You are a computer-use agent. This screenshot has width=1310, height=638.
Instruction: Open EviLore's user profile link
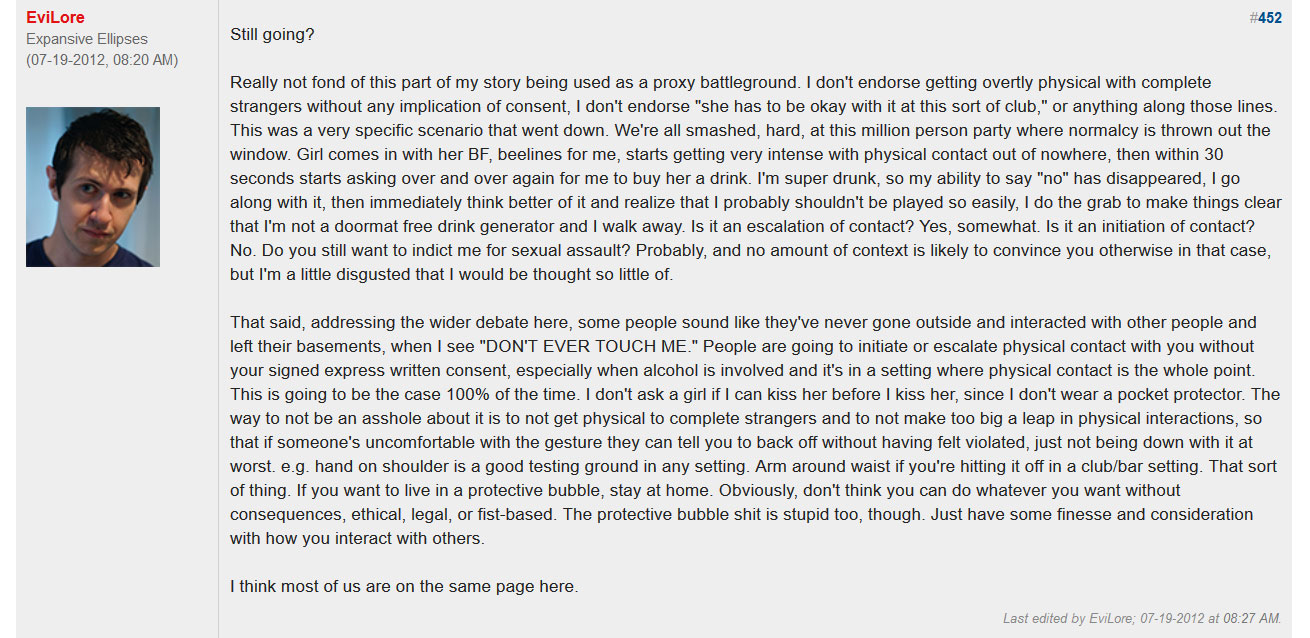pos(55,18)
